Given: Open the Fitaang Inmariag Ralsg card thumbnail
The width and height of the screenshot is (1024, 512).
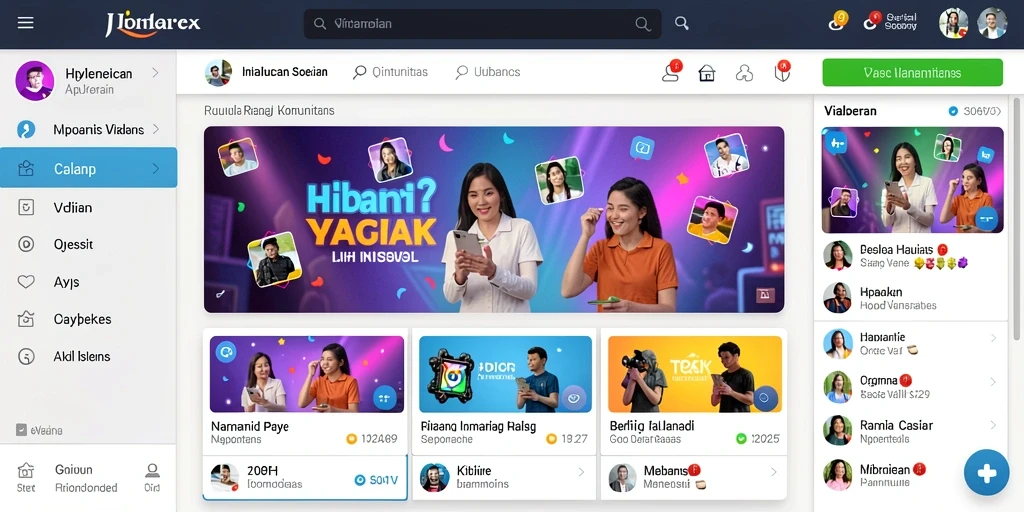Looking at the screenshot, I should pyautogui.click(x=505, y=374).
